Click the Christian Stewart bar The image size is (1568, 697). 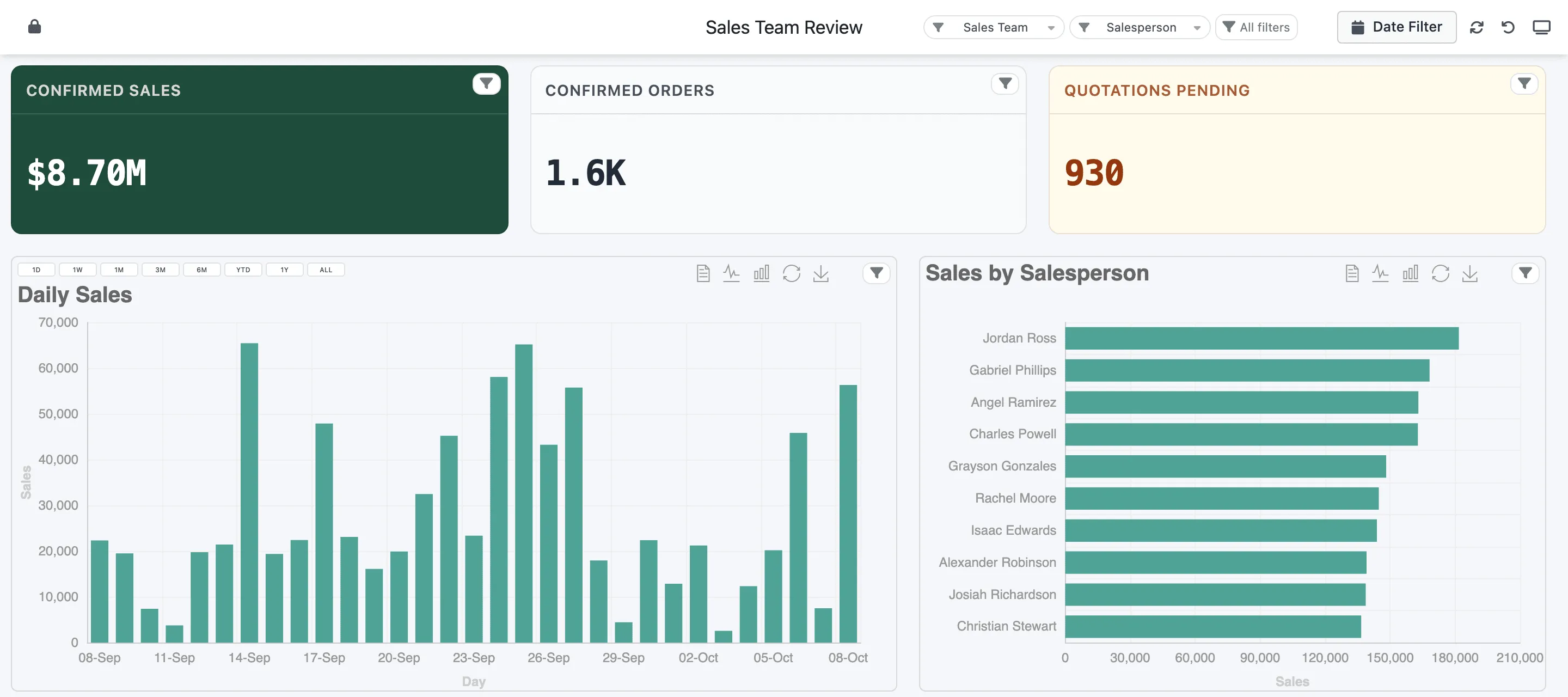[x=1213, y=626]
